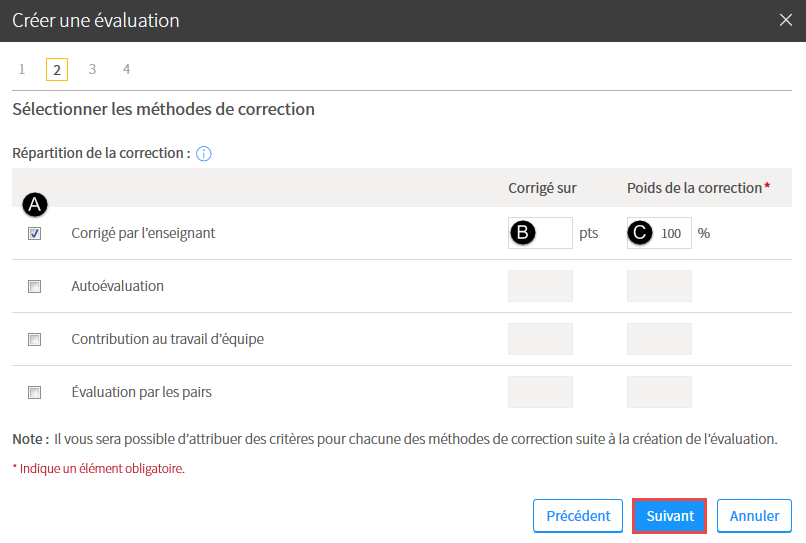This screenshot has height=543, width=806.
Task: Check Contribution au travail d'équipe box
Action: click(x=34, y=339)
